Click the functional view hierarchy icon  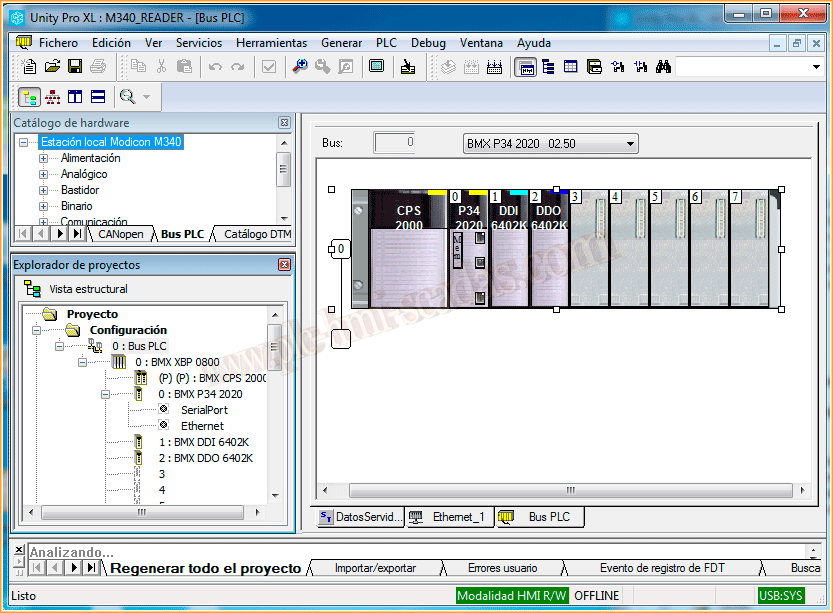coord(52,96)
